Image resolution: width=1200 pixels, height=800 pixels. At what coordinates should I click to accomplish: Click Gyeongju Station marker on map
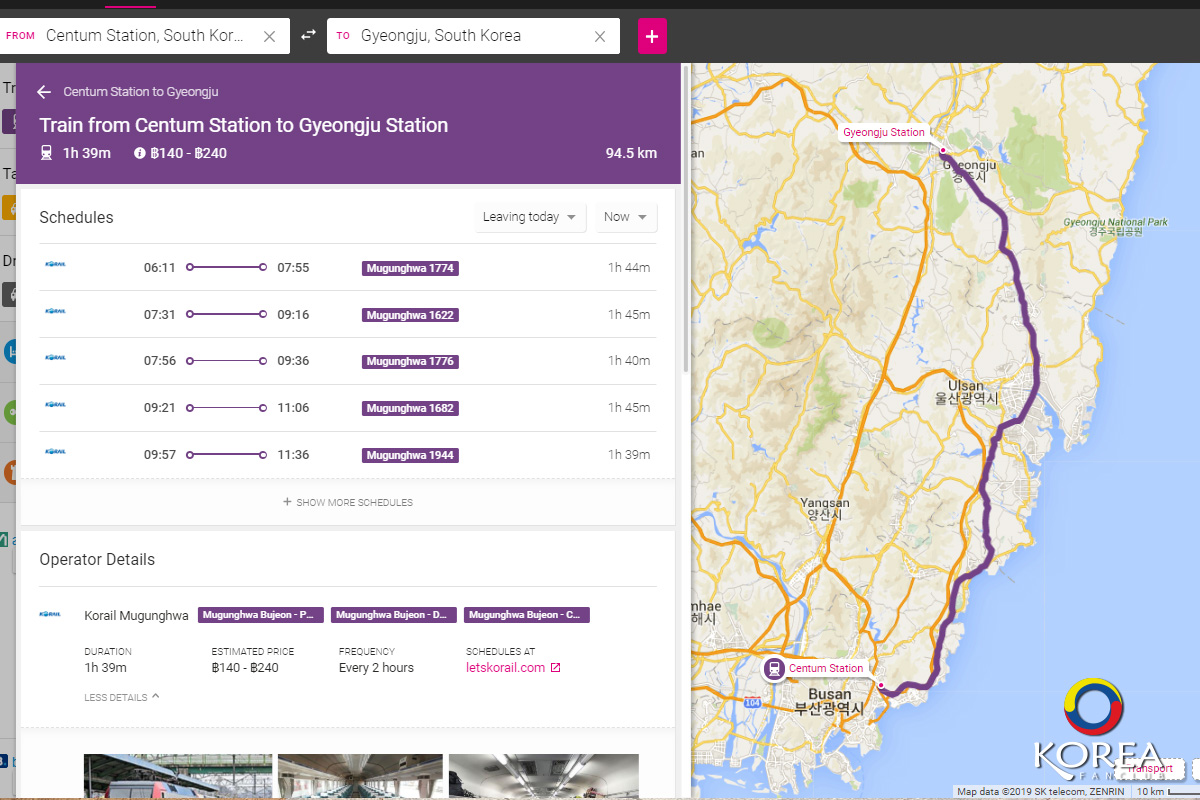(x=942, y=150)
